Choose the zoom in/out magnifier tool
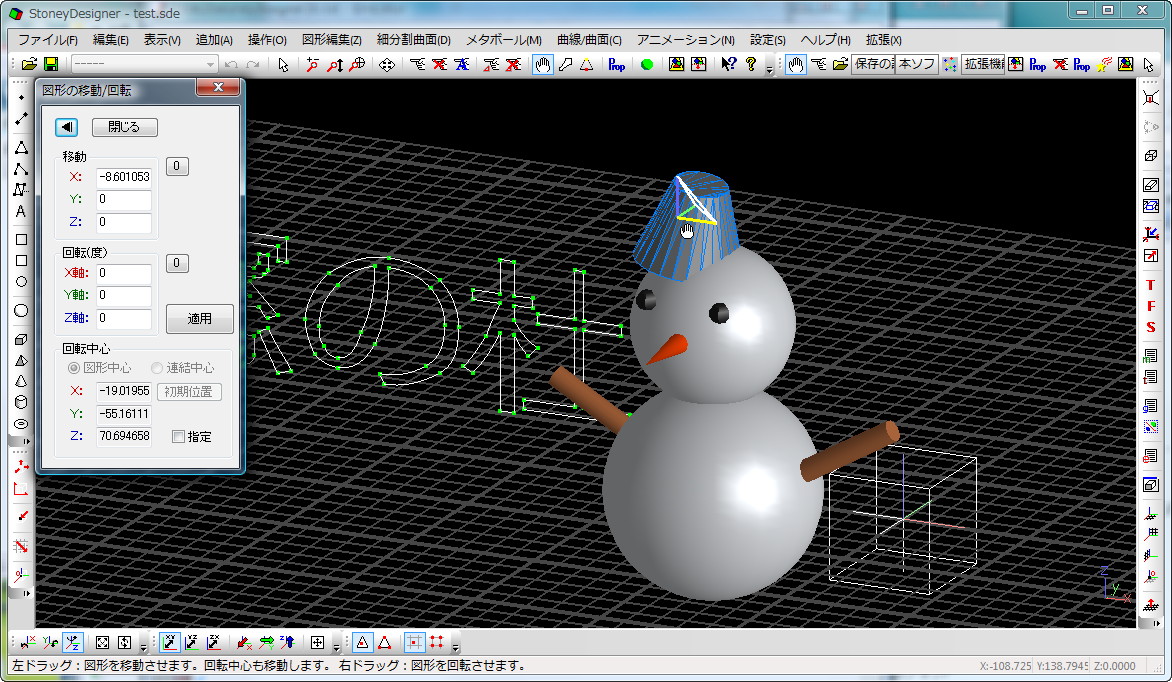The width and height of the screenshot is (1172, 682). pyautogui.click(x=312, y=64)
